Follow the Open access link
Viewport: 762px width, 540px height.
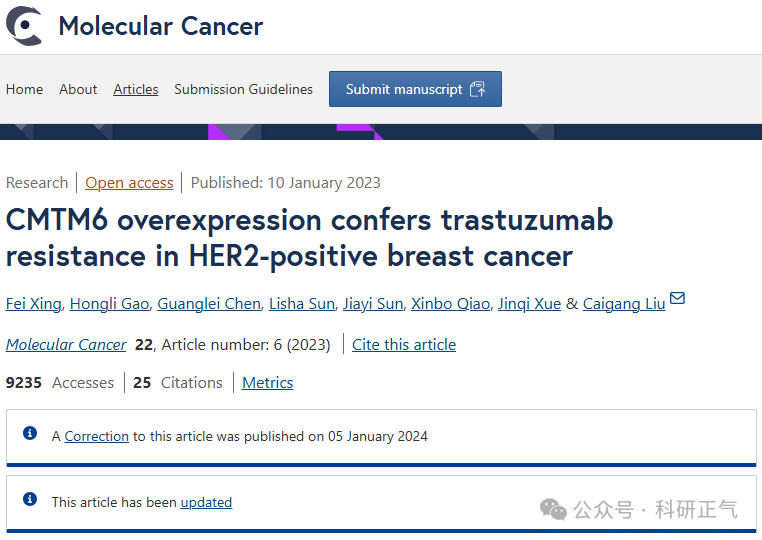tap(129, 183)
